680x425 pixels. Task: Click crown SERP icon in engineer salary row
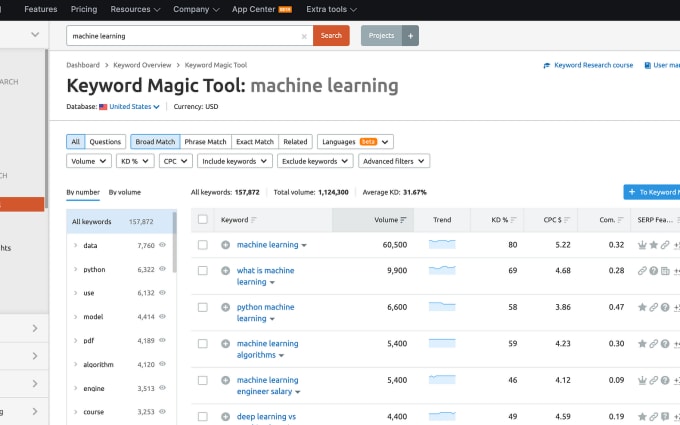tap(642, 380)
